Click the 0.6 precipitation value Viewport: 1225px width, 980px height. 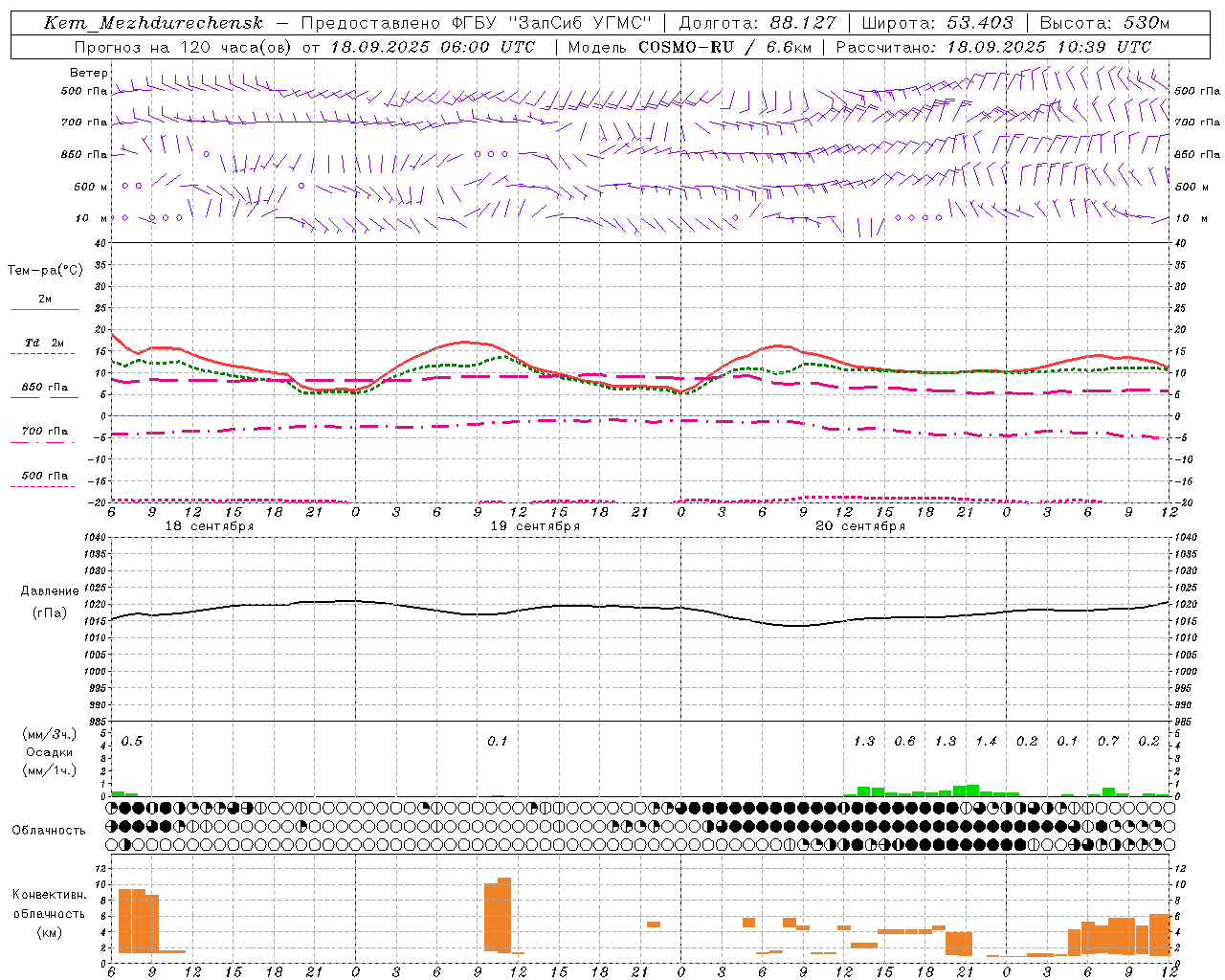tap(904, 742)
